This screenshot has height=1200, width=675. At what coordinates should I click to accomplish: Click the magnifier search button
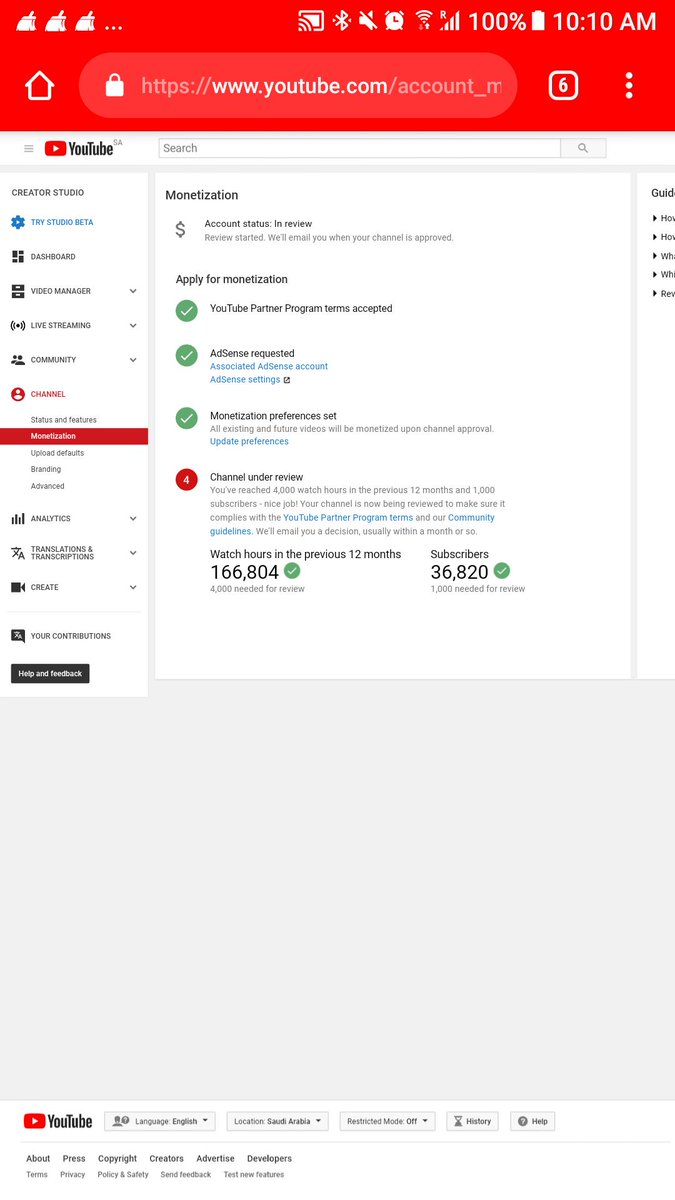[583, 148]
